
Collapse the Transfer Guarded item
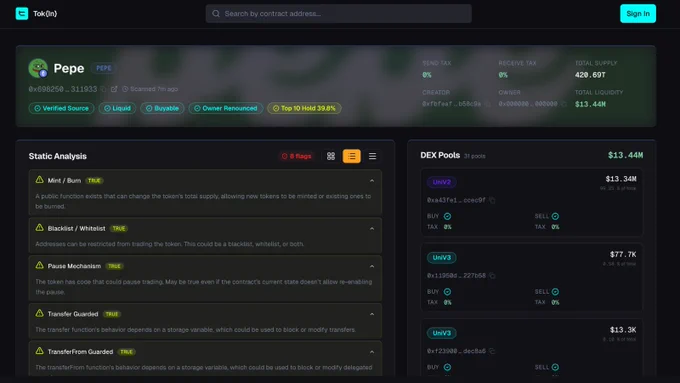click(x=372, y=314)
